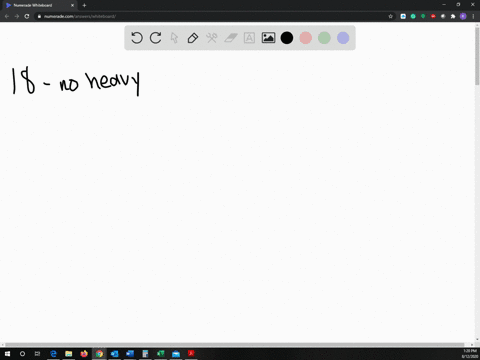This screenshot has height=360, width=480.
Task: Pick the eraser tool
Action: click(x=231, y=38)
